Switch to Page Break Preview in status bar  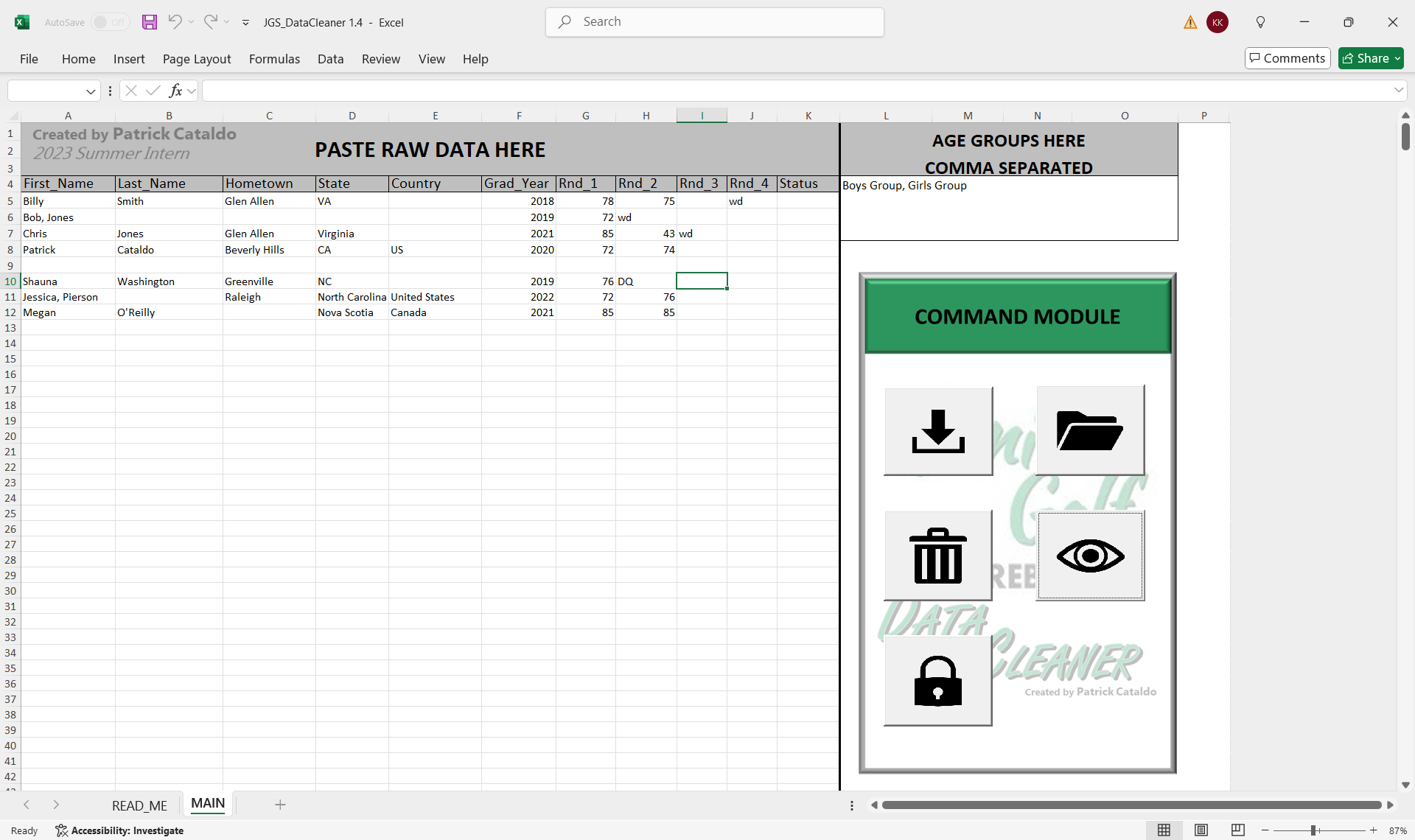point(1237,830)
